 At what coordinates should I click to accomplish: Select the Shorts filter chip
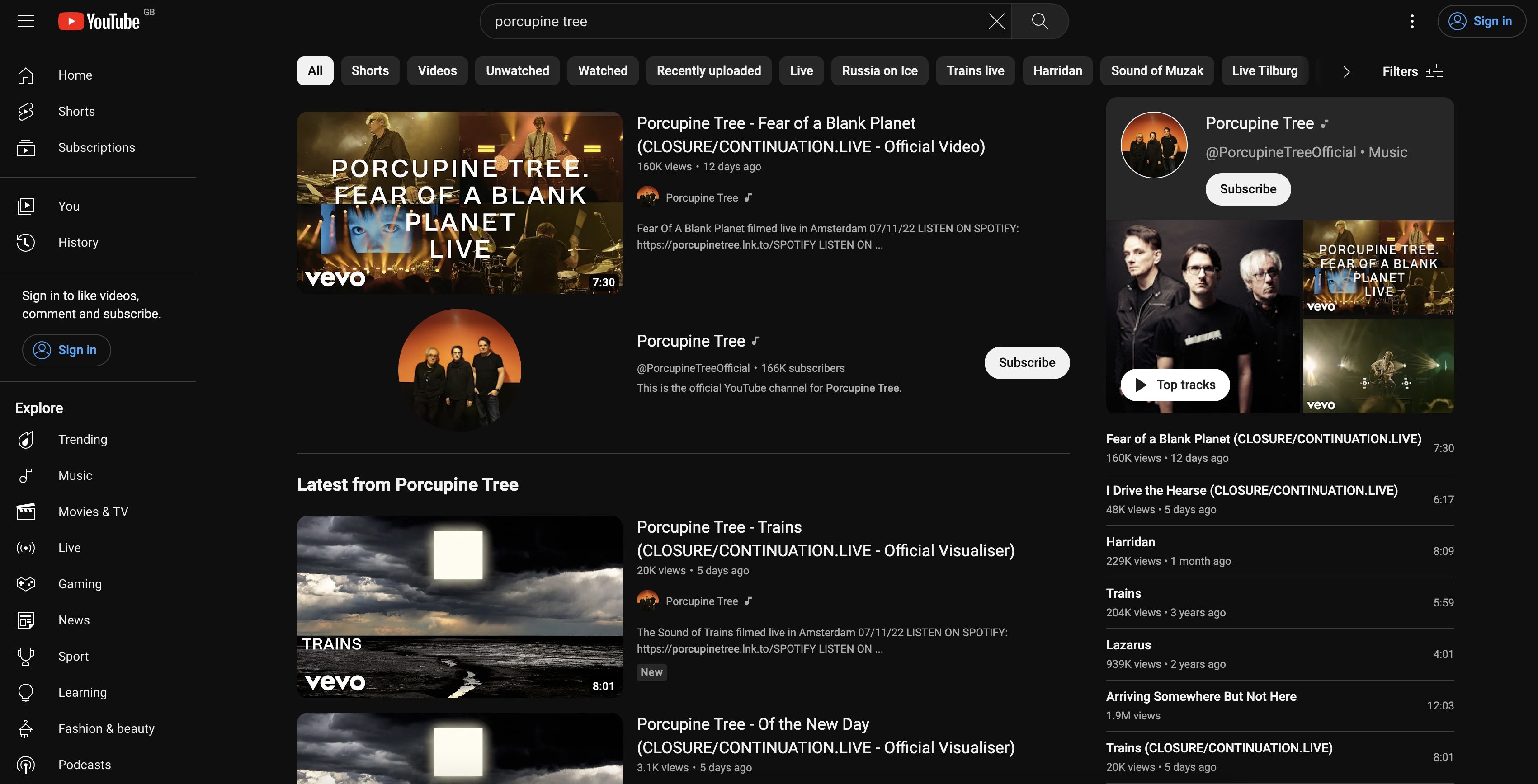point(369,71)
